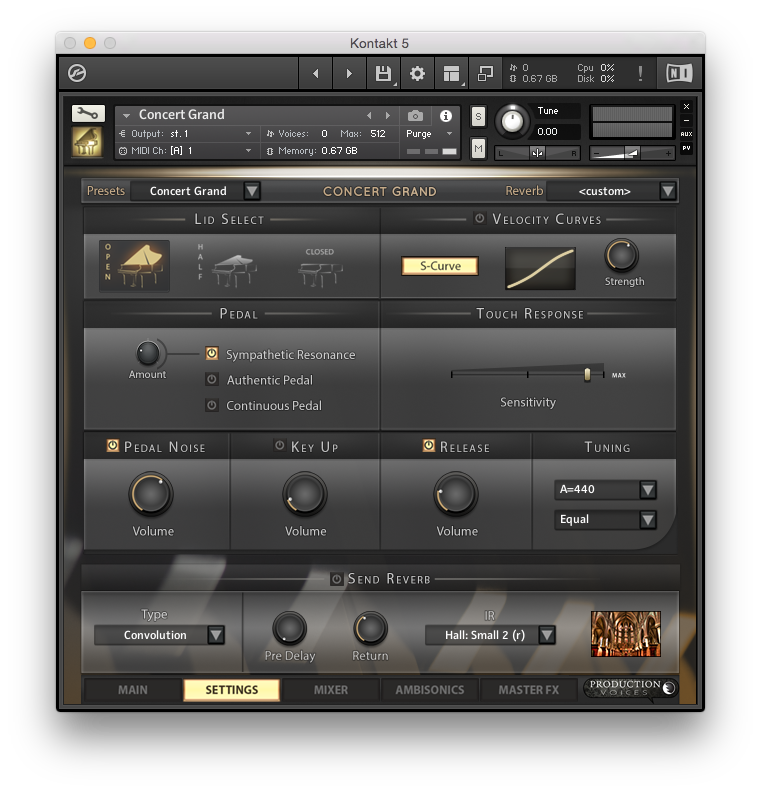Mute the Concert Grand instrument
The image size is (761, 792).
(478, 148)
